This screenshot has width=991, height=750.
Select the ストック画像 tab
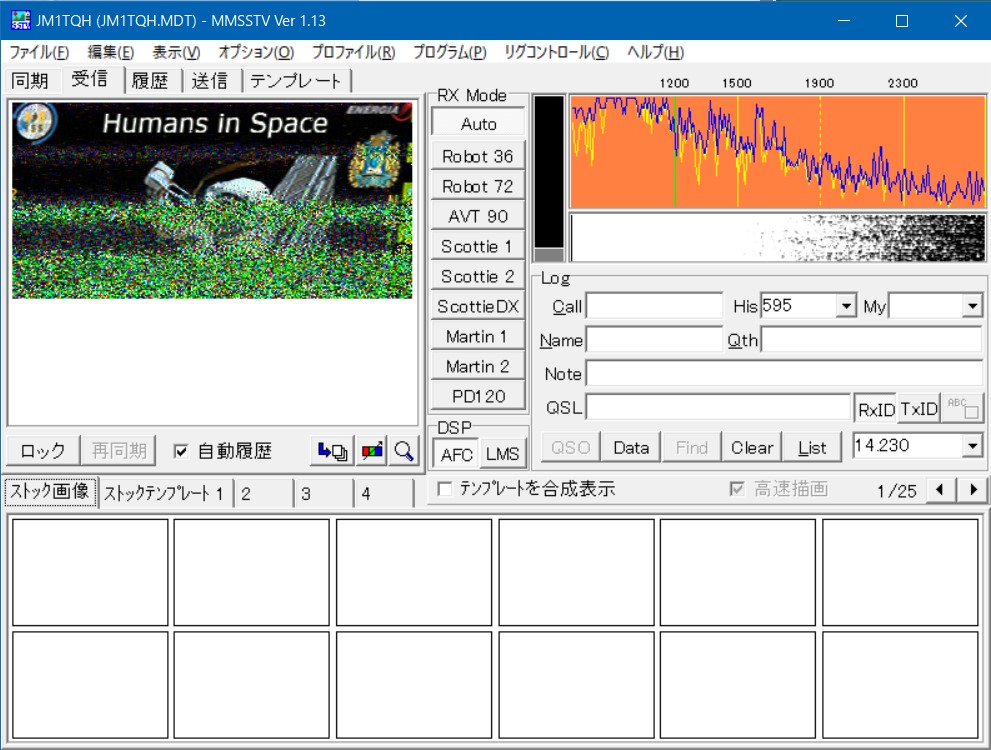[x=50, y=492]
